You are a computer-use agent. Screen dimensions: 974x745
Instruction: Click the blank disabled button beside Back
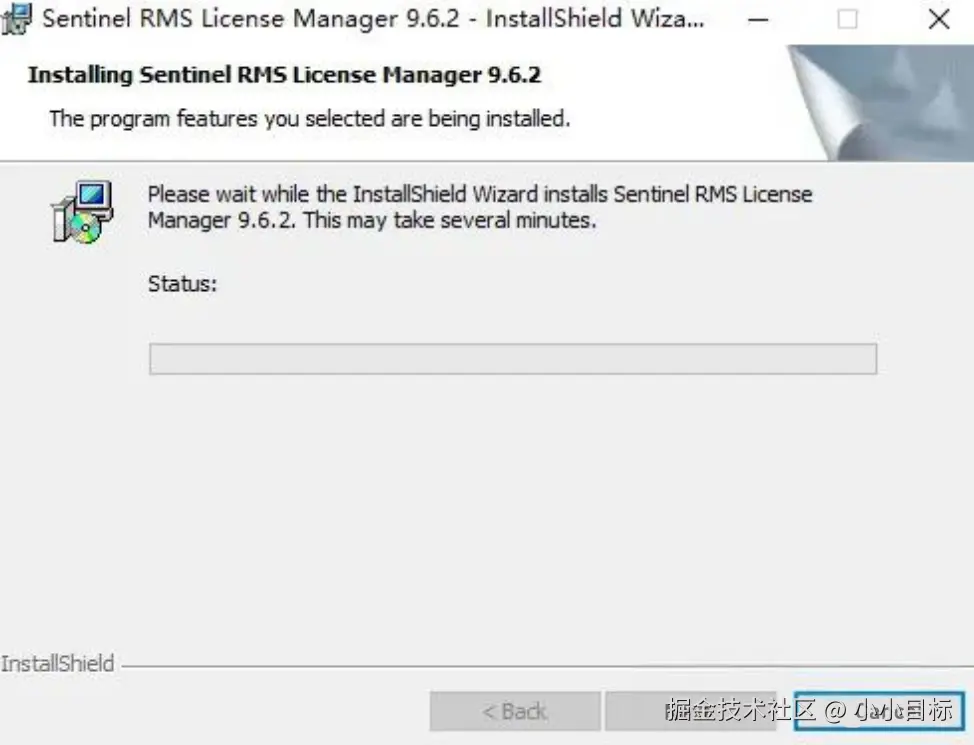[x=691, y=711]
